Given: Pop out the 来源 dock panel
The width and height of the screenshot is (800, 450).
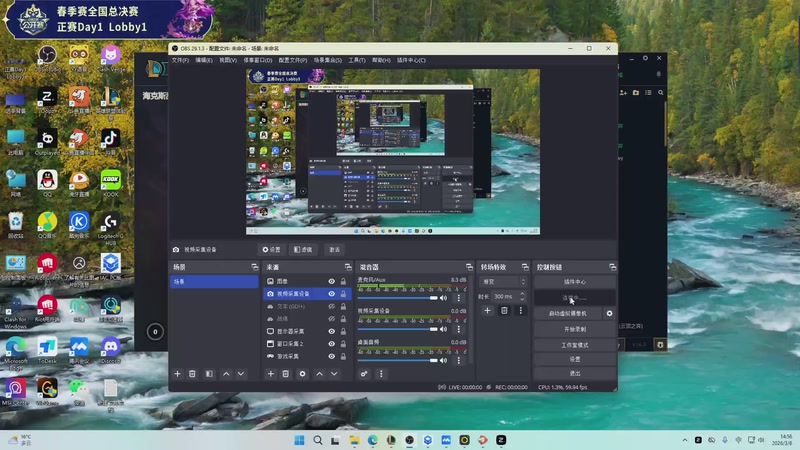Looking at the screenshot, I should pos(348,267).
